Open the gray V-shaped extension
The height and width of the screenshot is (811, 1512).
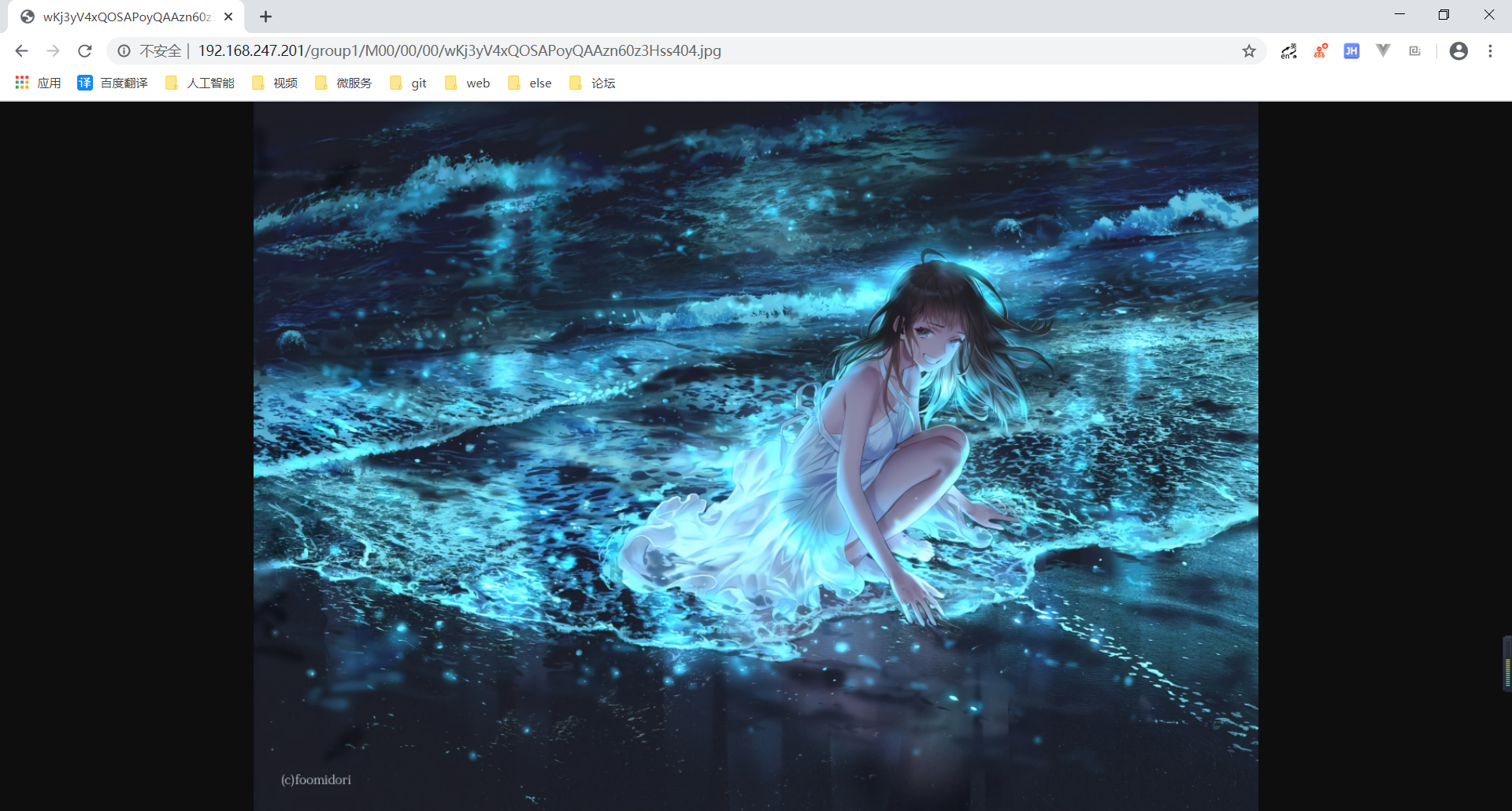pos(1383,51)
